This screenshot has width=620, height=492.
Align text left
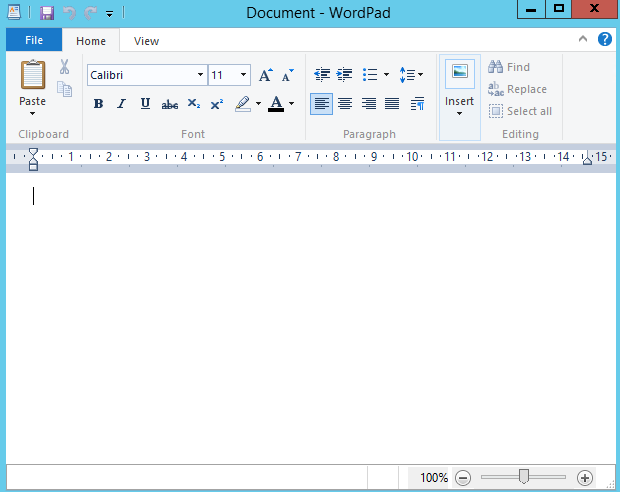(x=321, y=104)
